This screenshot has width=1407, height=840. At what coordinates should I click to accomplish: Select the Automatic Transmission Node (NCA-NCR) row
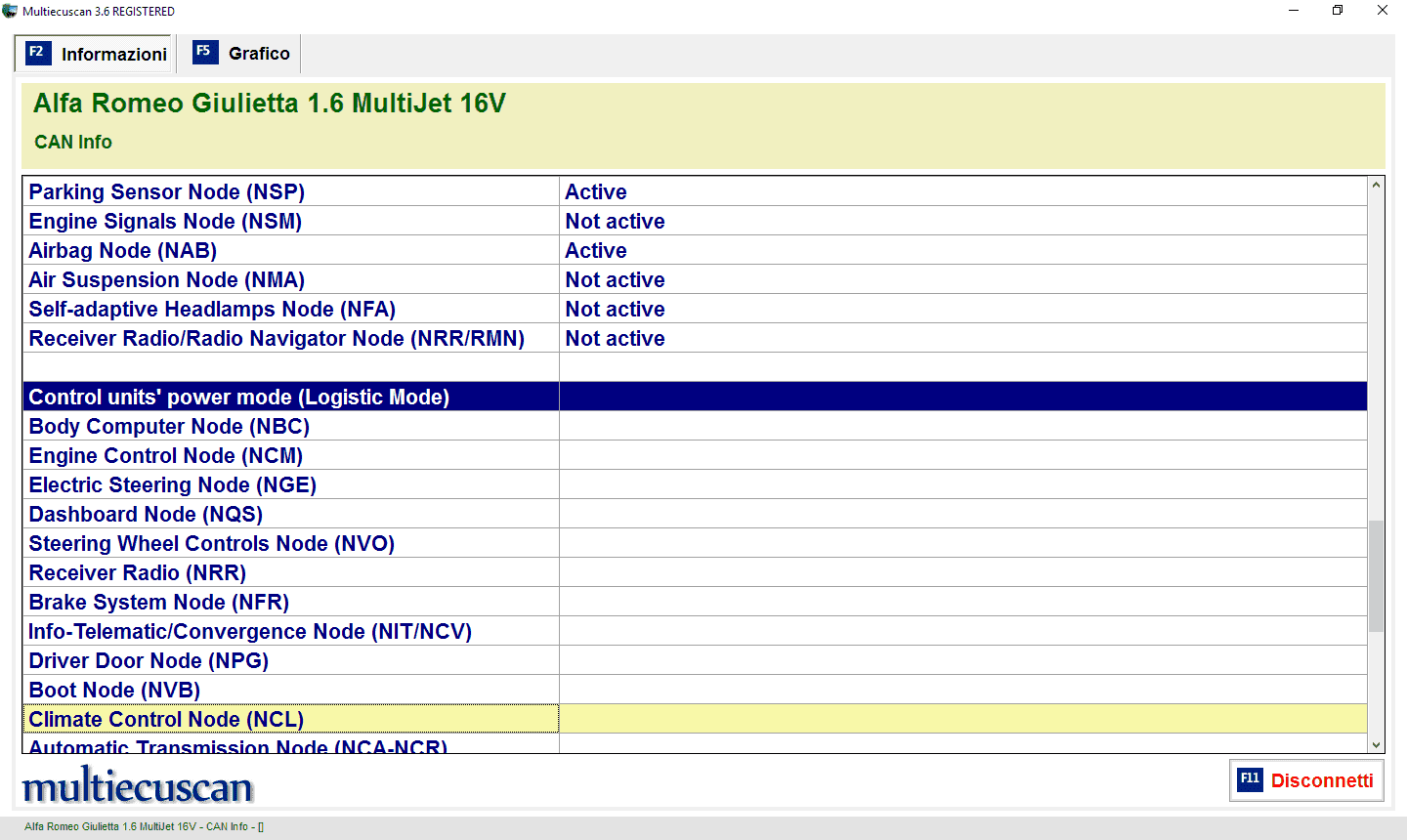[x=695, y=744]
